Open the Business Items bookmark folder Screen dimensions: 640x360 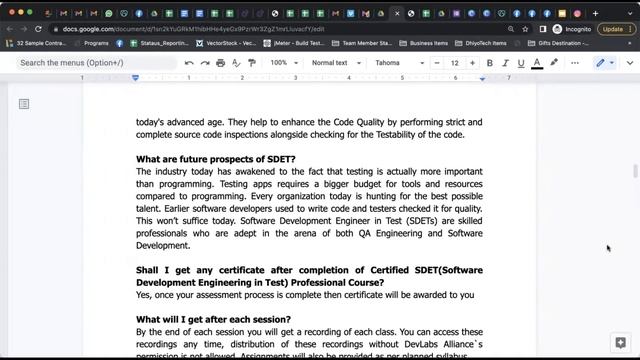click(x=424, y=43)
